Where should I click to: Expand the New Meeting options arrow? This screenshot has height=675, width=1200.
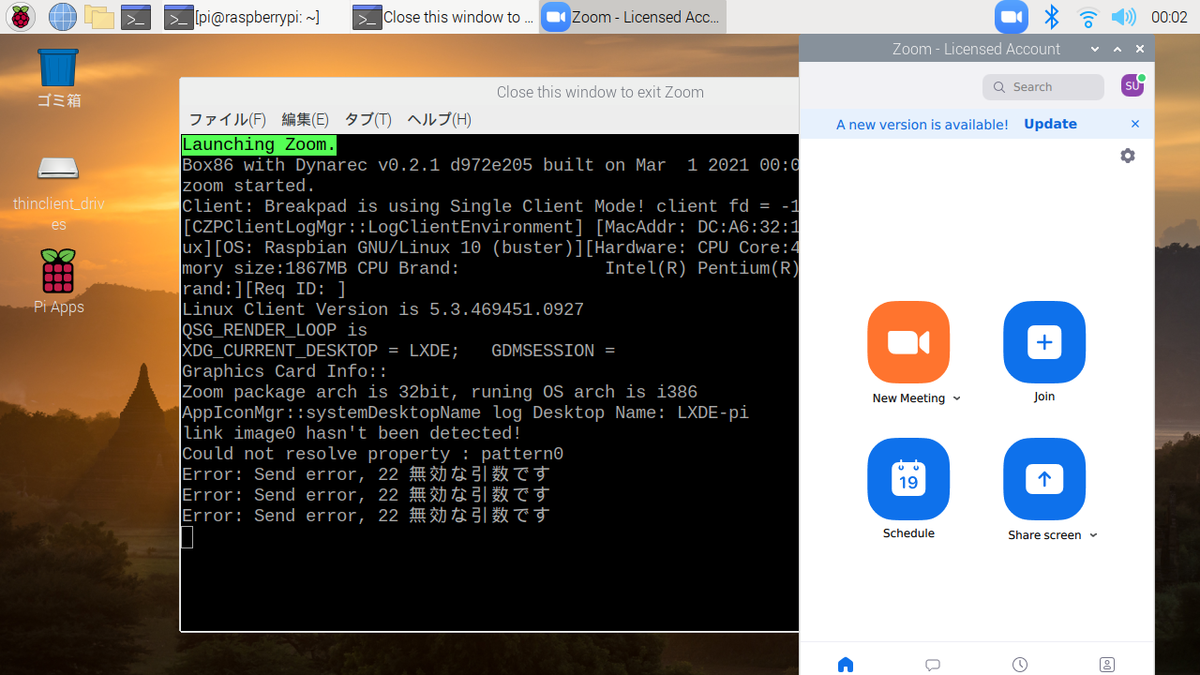(x=957, y=398)
